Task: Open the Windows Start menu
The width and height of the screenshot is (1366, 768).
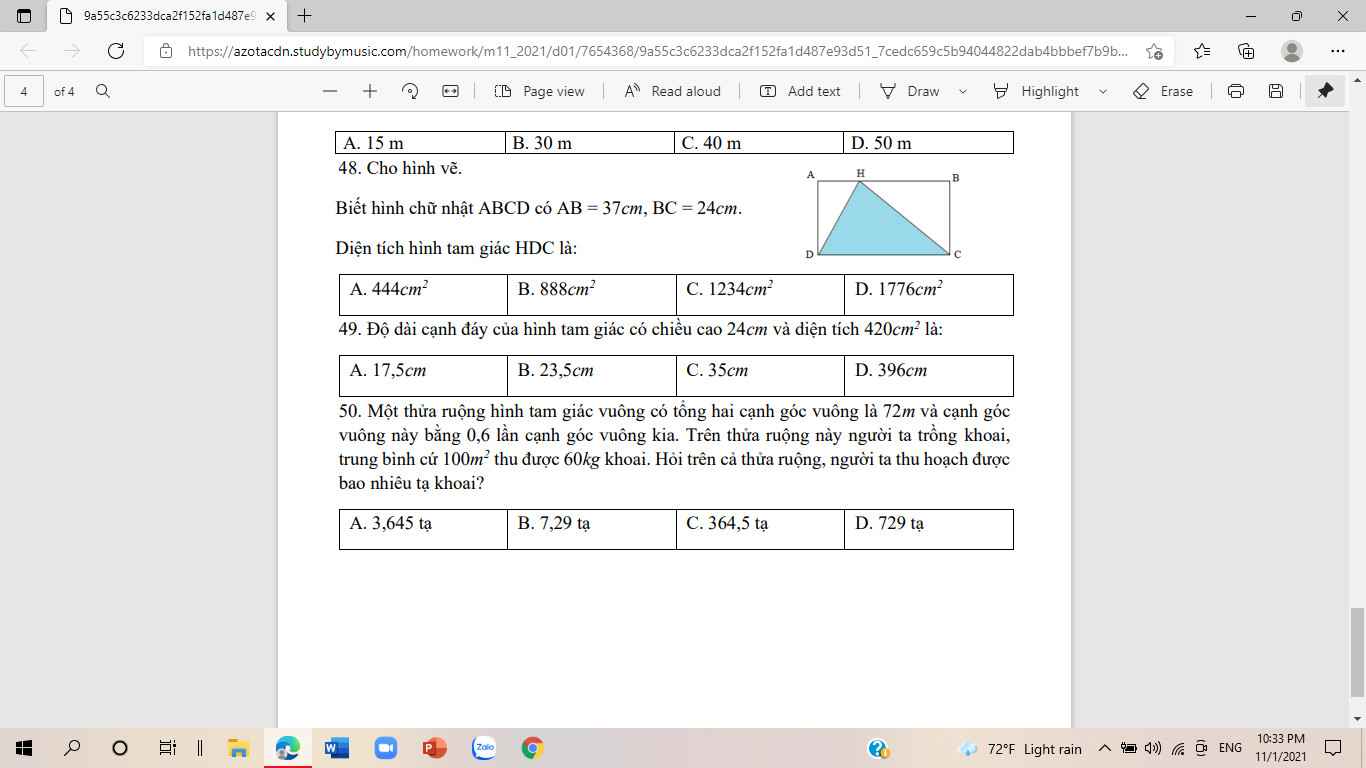Action: pyautogui.click(x=24, y=748)
